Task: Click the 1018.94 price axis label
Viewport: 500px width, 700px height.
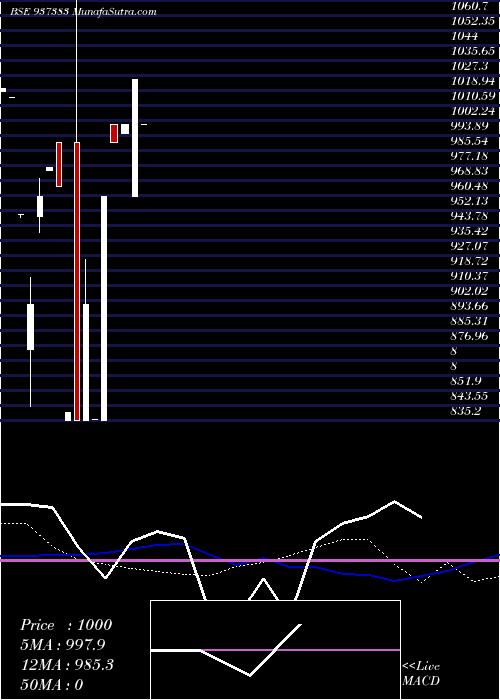Action: pos(471,81)
